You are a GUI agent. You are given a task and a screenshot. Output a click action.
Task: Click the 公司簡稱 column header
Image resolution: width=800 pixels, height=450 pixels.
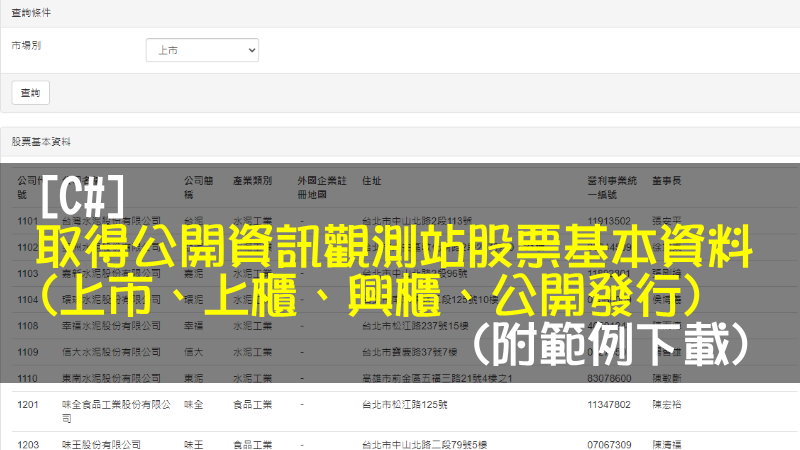[198, 187]
